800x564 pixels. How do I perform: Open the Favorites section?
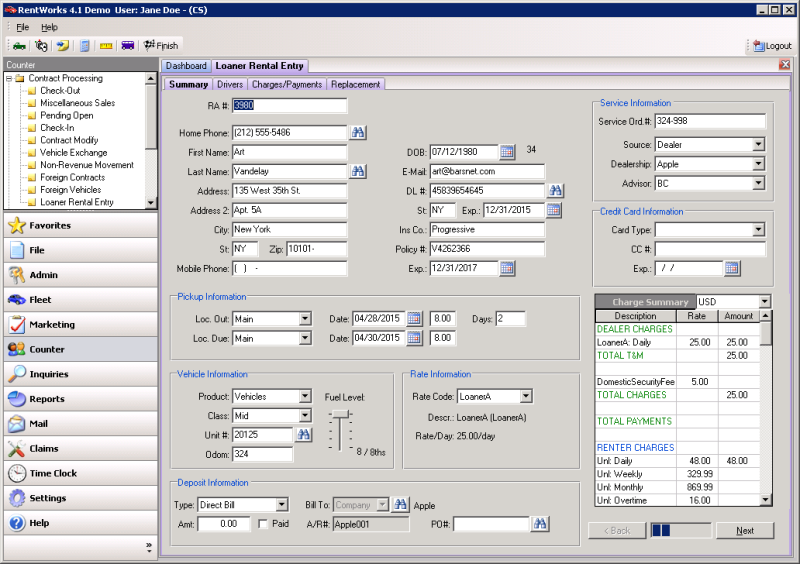pos(81,225)
